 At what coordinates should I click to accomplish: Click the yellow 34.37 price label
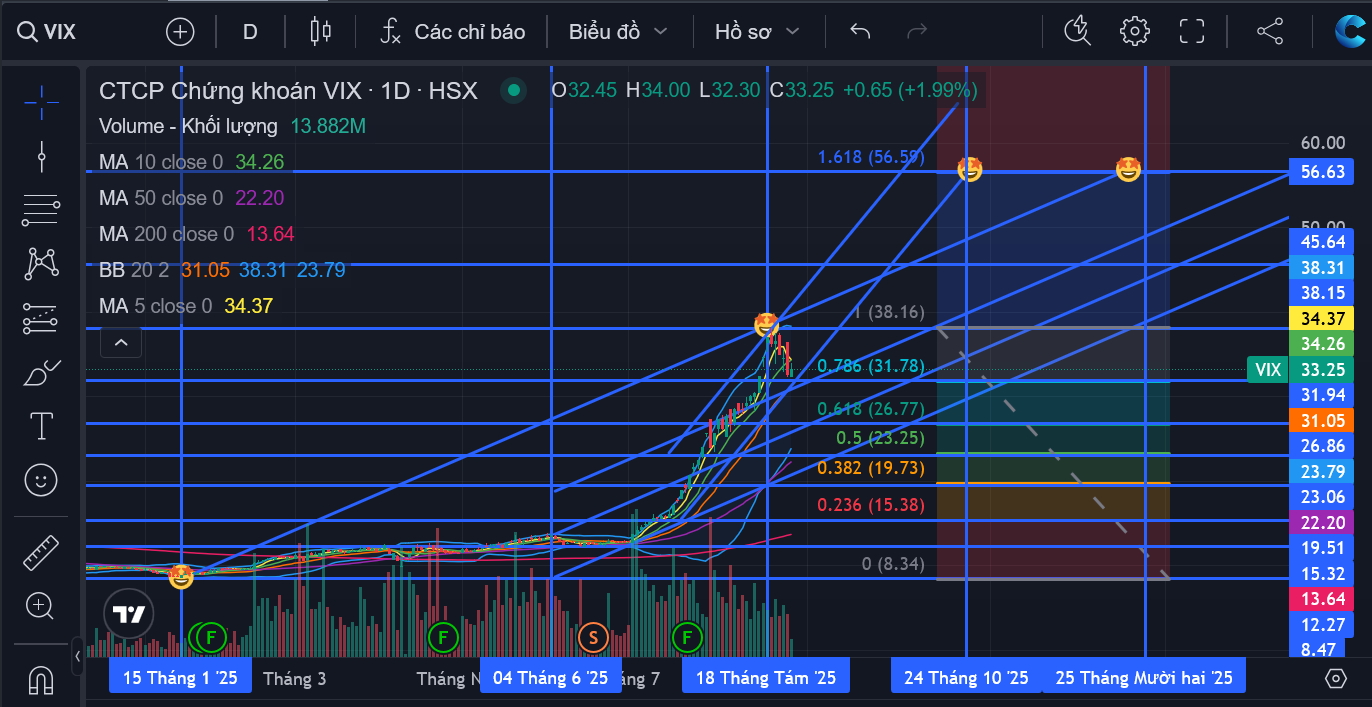point(1322,319)
